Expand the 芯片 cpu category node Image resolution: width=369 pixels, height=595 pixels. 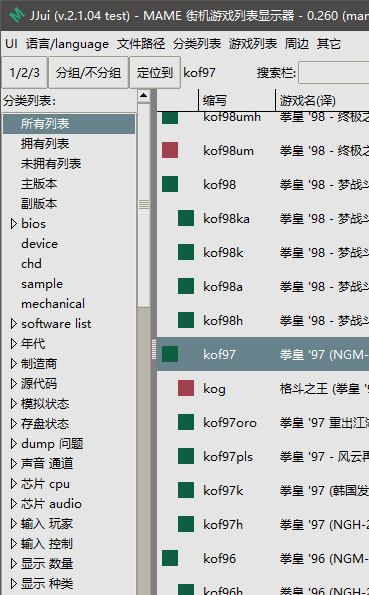(14, 483)
